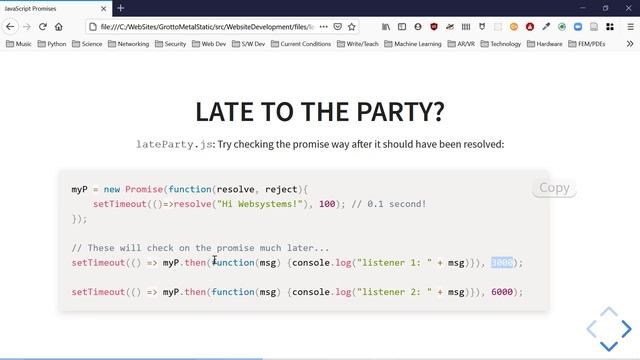Navigate up with the slide up arrow

609,312
